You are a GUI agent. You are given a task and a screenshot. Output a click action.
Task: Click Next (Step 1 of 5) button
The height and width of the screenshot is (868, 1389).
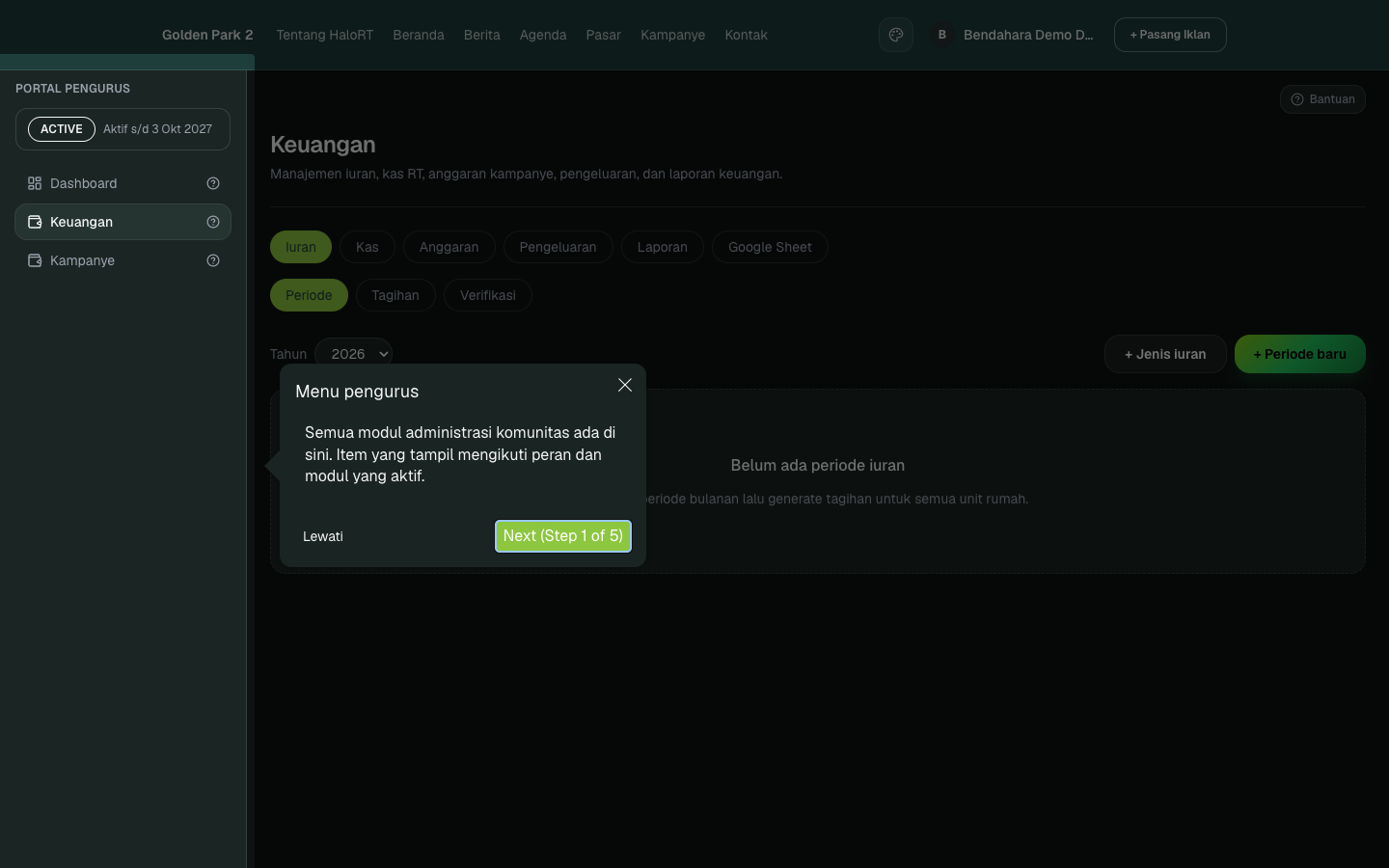563,536
